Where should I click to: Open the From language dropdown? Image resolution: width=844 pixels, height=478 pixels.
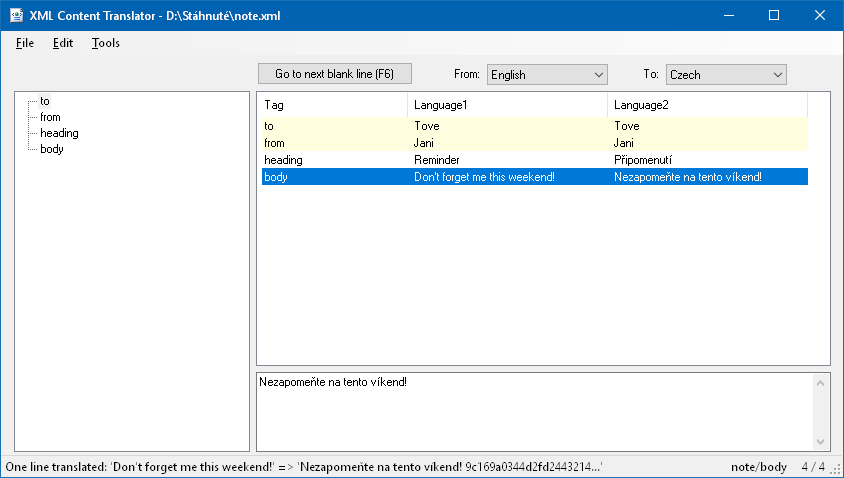(547, 74)
